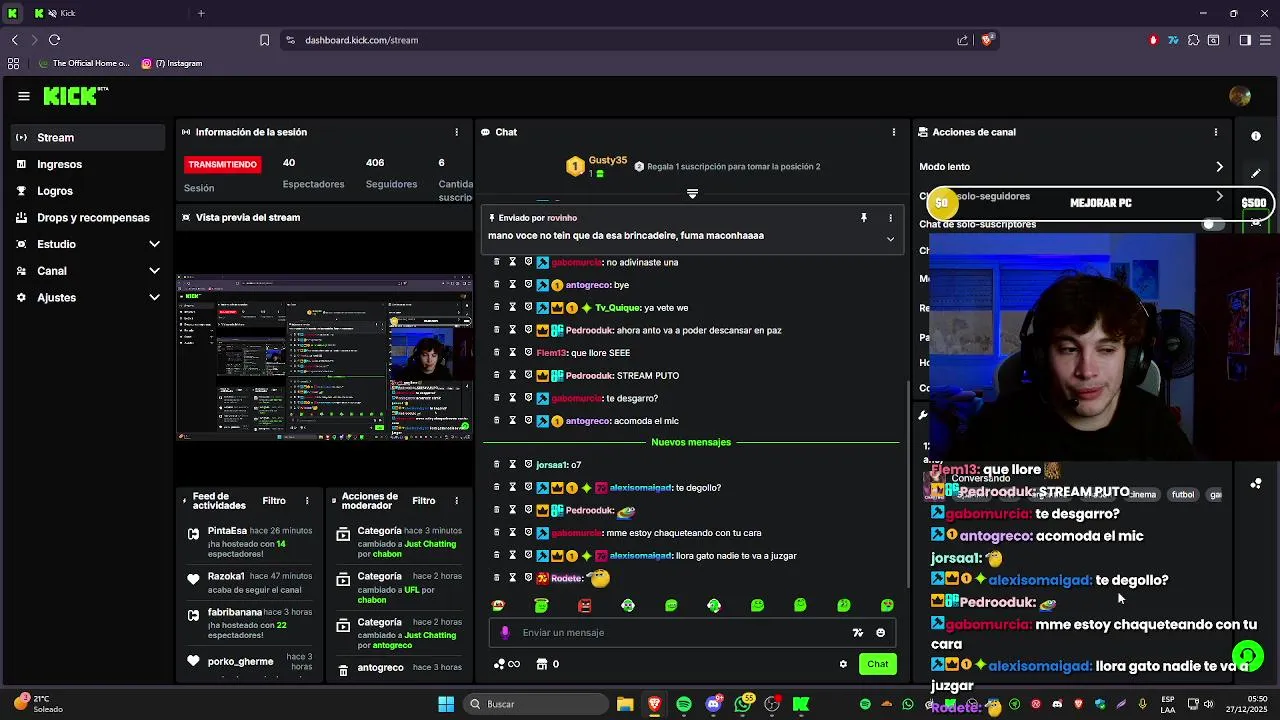Timeout Rodete using hourglass icon
The height and width of the screenshot is (720, 1280).
pos(512,577)
